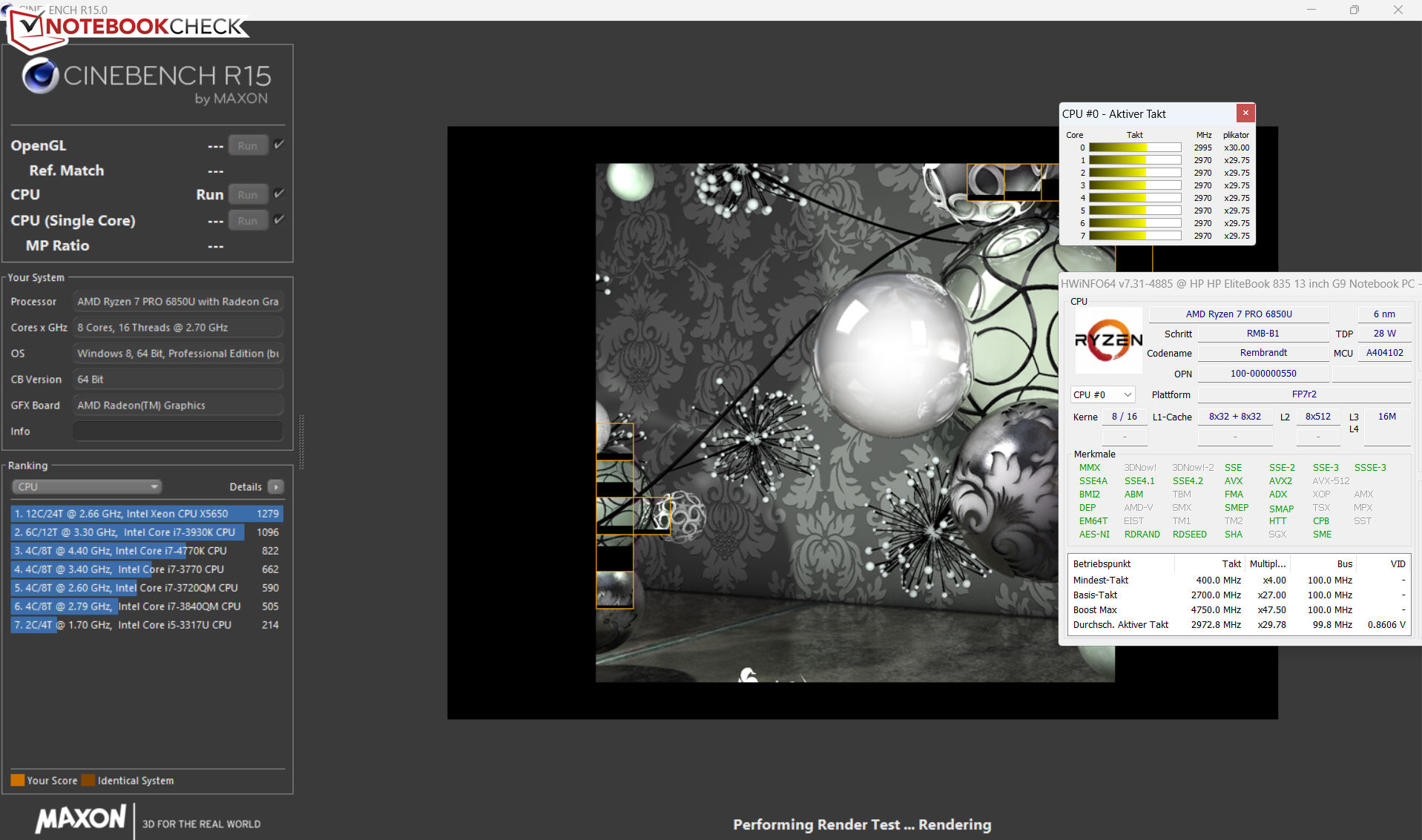Click the L2 cache 8x512 value
The image size is (1422, 840).
click(x=1317, y=417)
